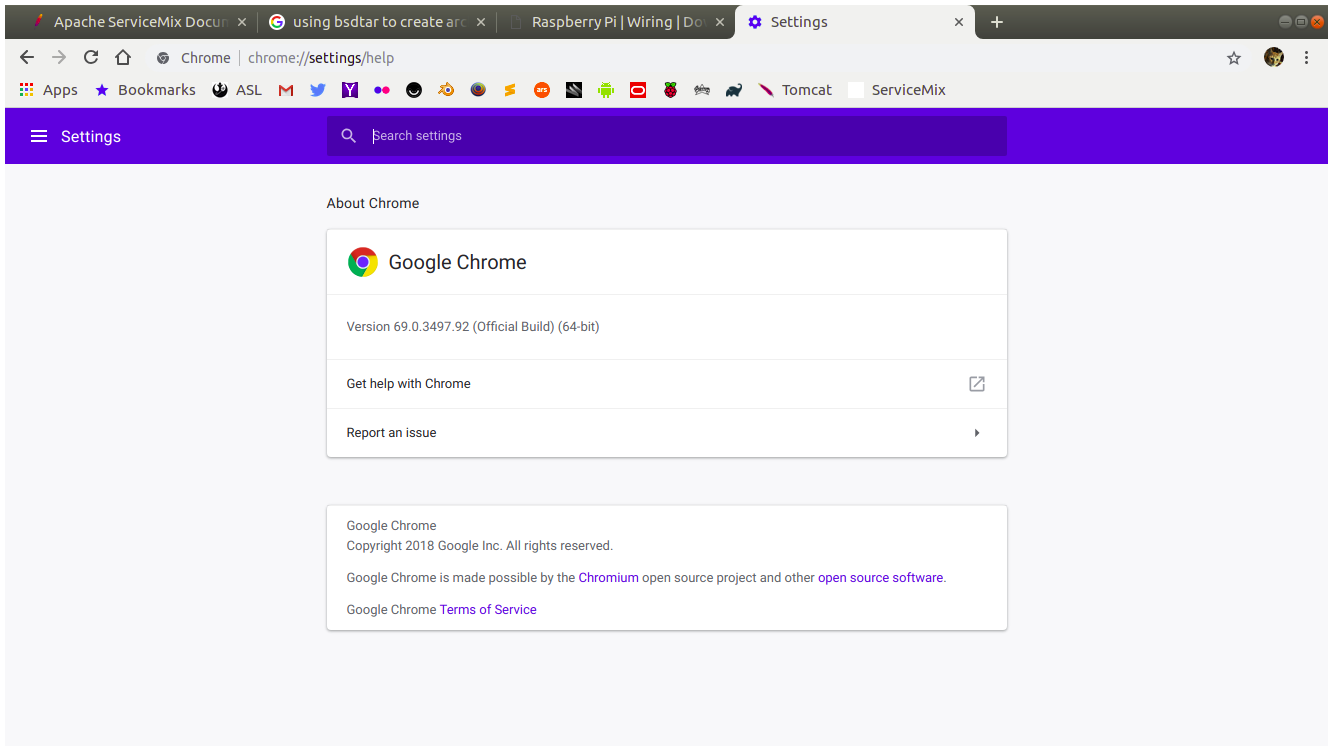Open the Apps bookmark shortcut

tap(49, 90)
